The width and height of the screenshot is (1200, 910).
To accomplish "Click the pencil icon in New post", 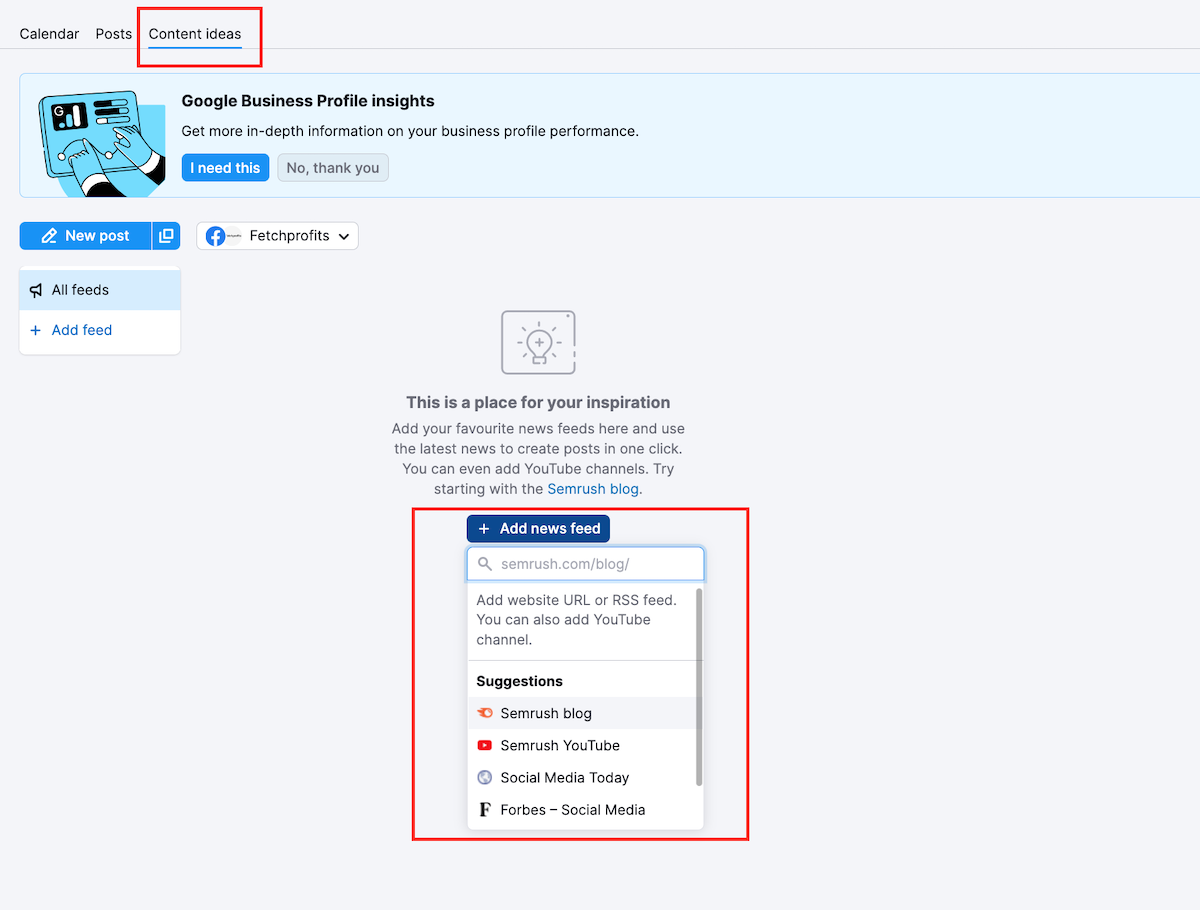I will pos(49,236).
